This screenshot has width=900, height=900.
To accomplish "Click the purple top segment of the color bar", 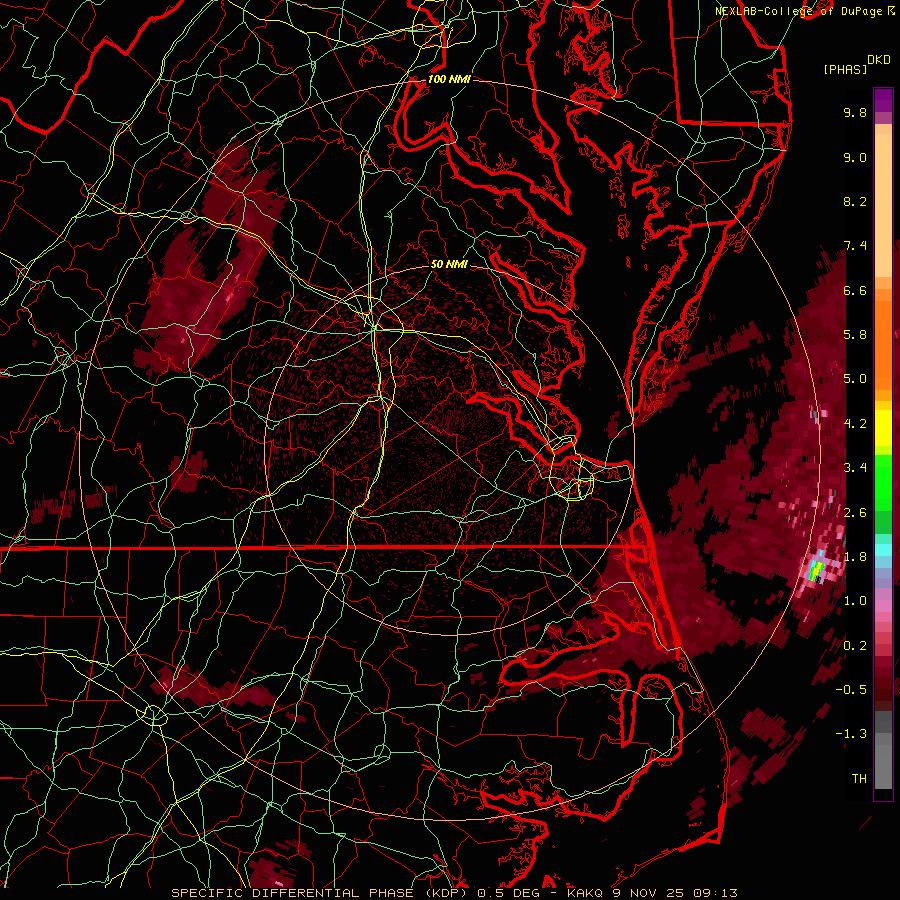I will (x=883, y=100).
